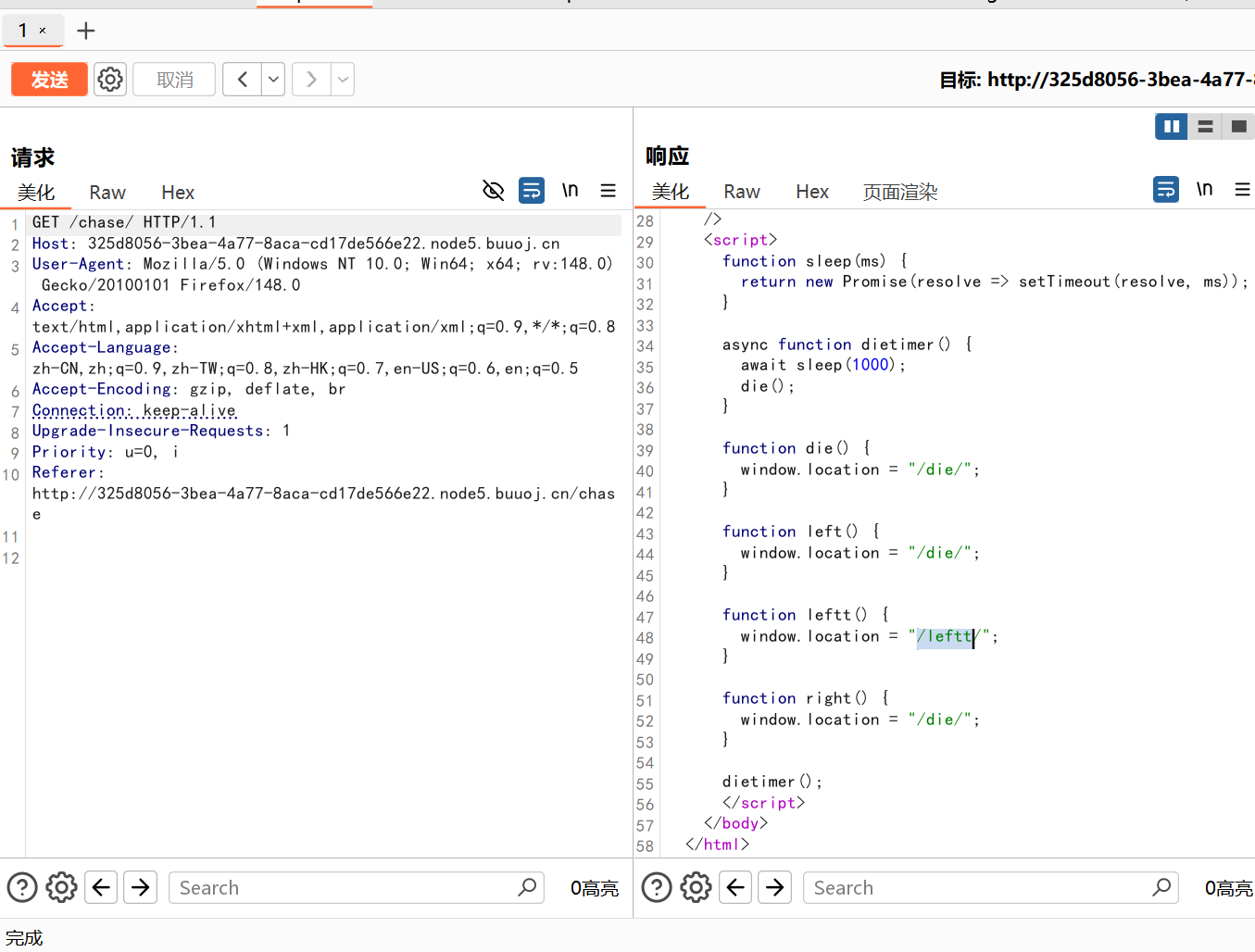Toggle word wrap in request panel

pos(532,191)
